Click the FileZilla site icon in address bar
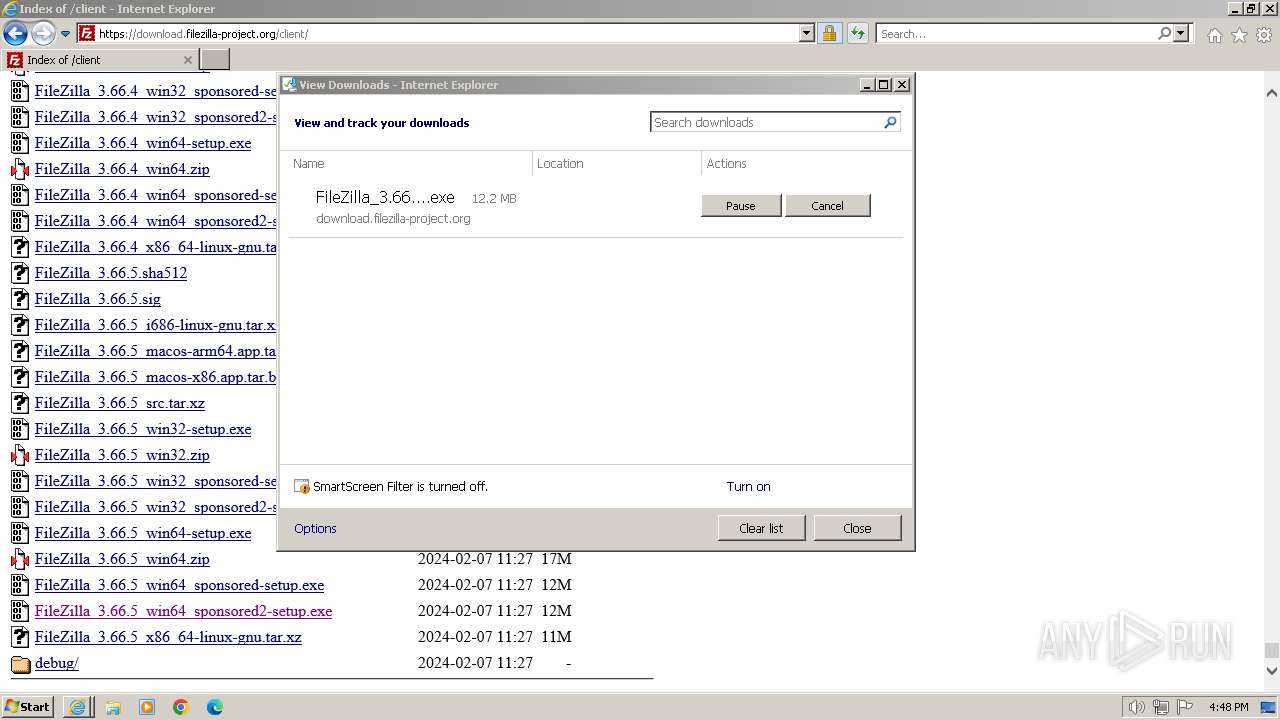1280x720 pixels. [x=87, y=33]
